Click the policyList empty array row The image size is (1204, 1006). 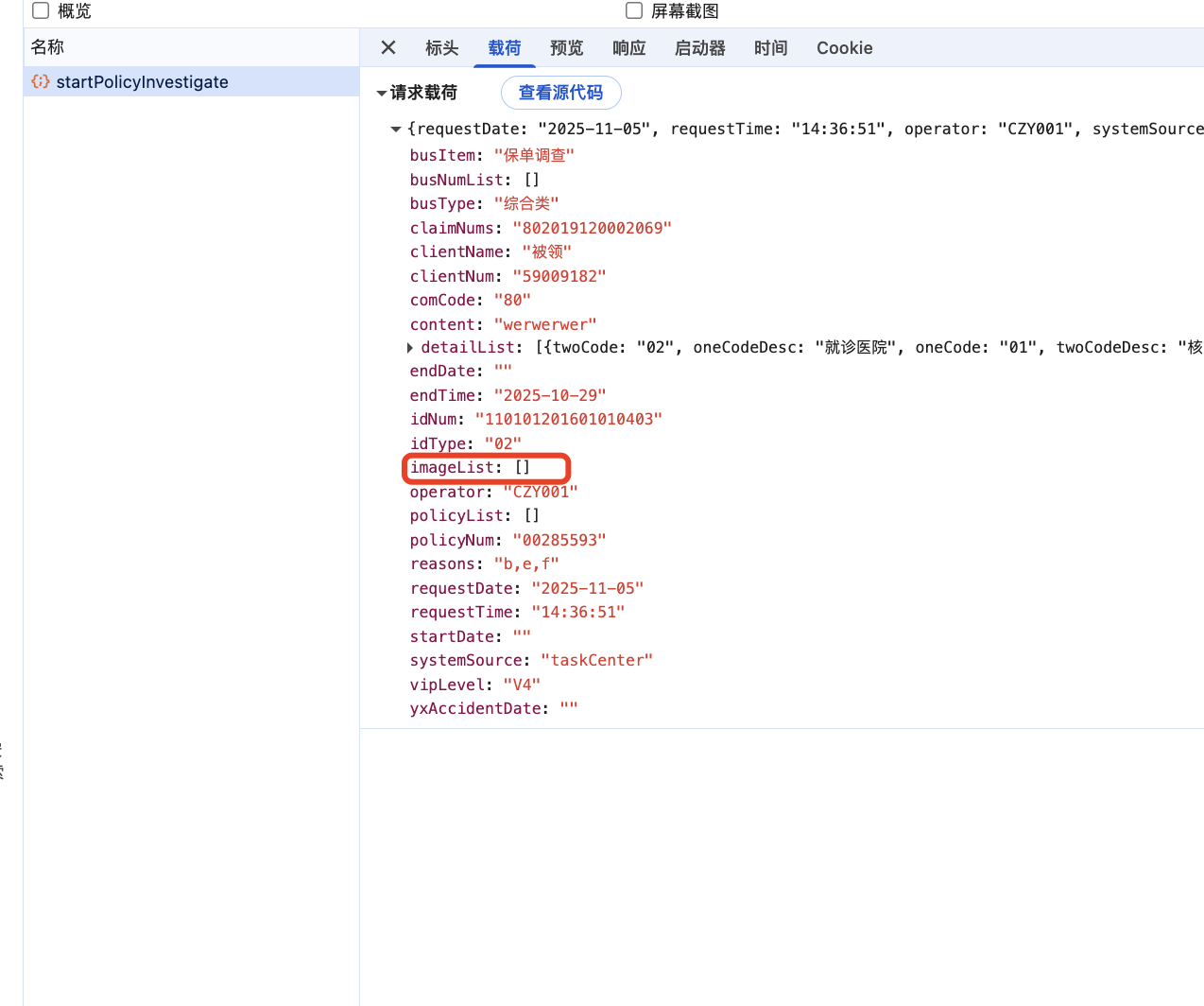tap(474, 515)
